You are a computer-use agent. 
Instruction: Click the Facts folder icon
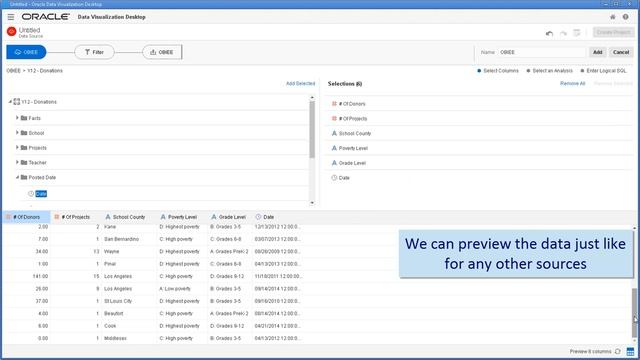[x=24, y=118]
